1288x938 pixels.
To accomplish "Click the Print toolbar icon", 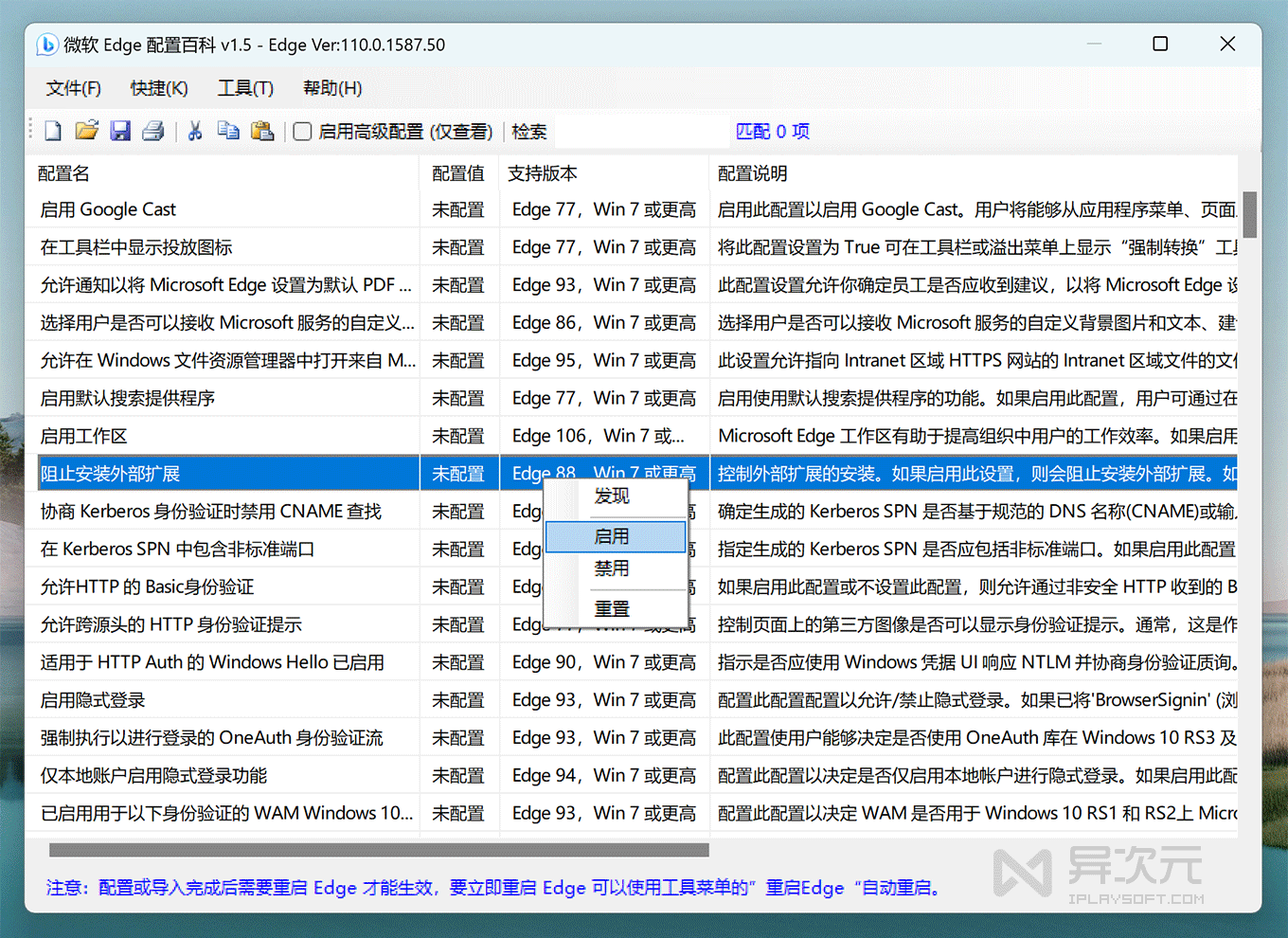I will [153, 131].
